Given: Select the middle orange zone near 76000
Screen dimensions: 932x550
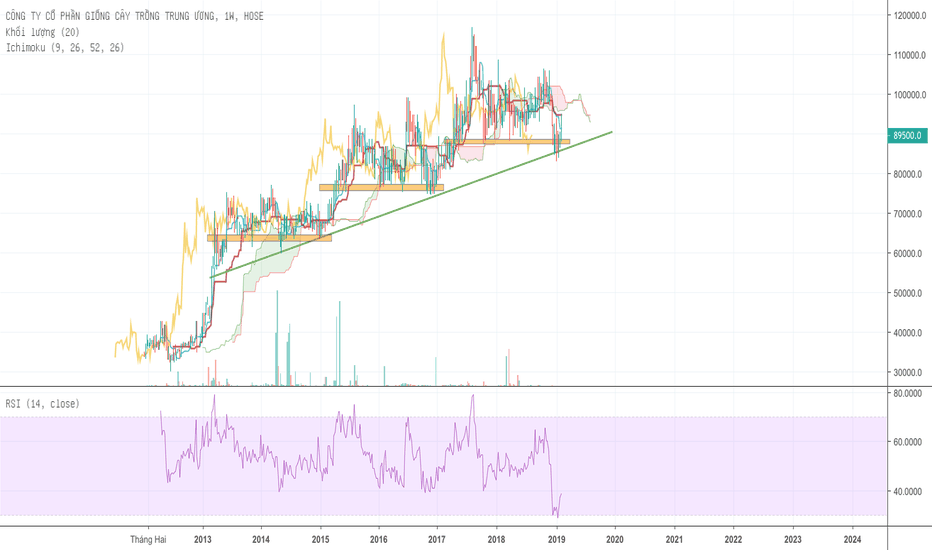Looking at the screenshot, I should (380, 187).
